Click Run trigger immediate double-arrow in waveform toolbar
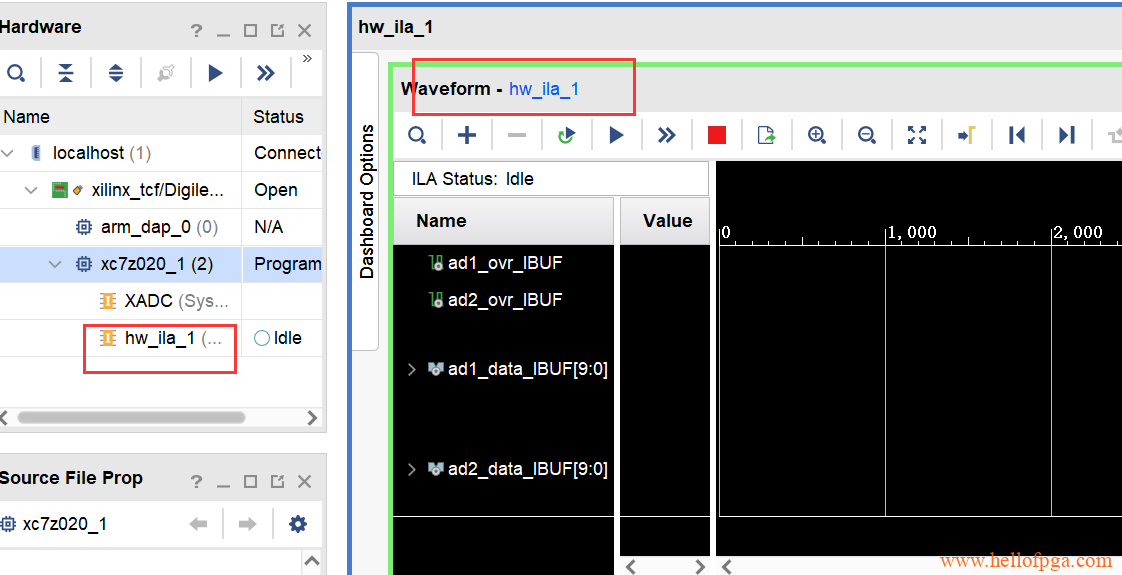The image size is (1122, 575). pos(666,135)
